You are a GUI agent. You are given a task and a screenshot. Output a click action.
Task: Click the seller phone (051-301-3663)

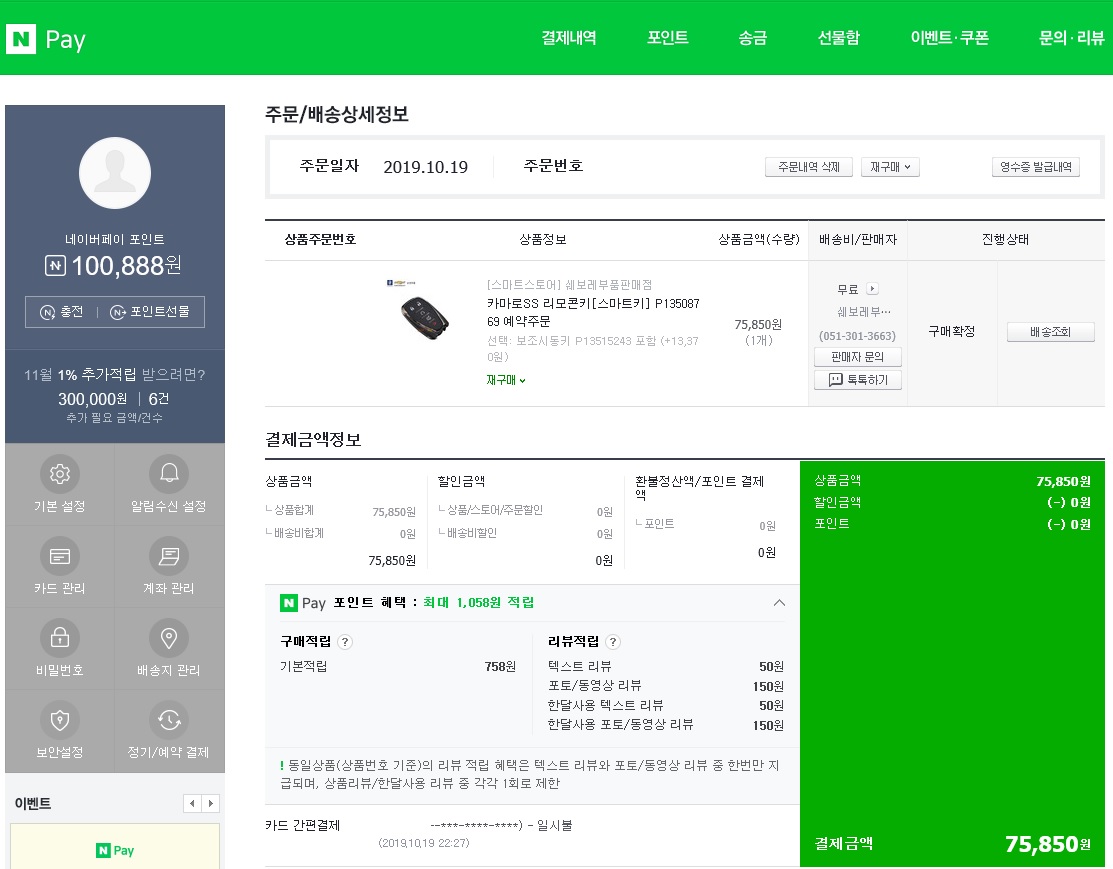click(857, 336)
